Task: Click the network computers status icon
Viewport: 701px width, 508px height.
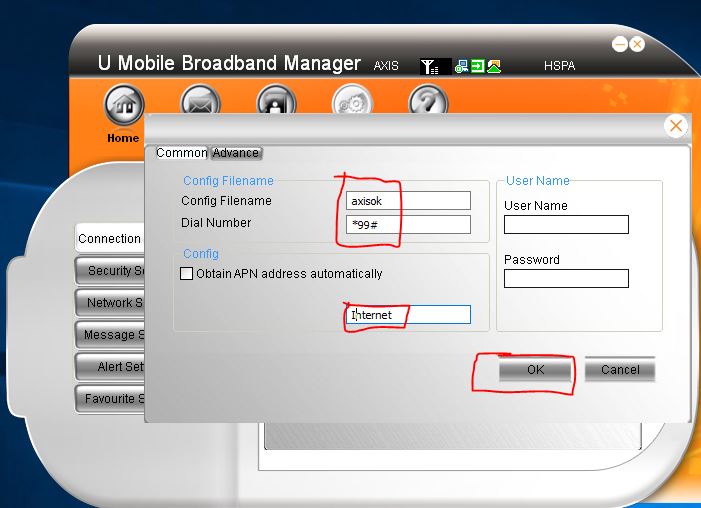Action: pyautogui.click(x=461, y=67)
